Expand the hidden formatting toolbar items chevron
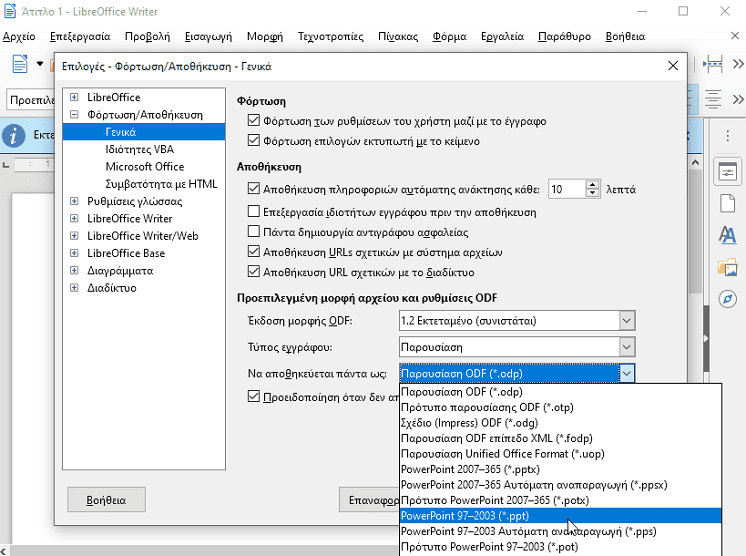Screen dimensions: 746x556 coord(738,99)
